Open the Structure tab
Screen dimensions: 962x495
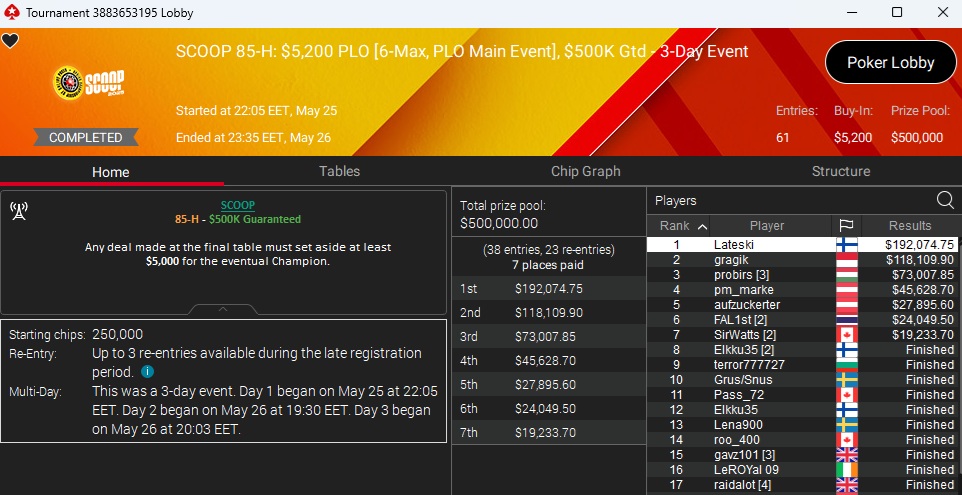click(841, 171)
